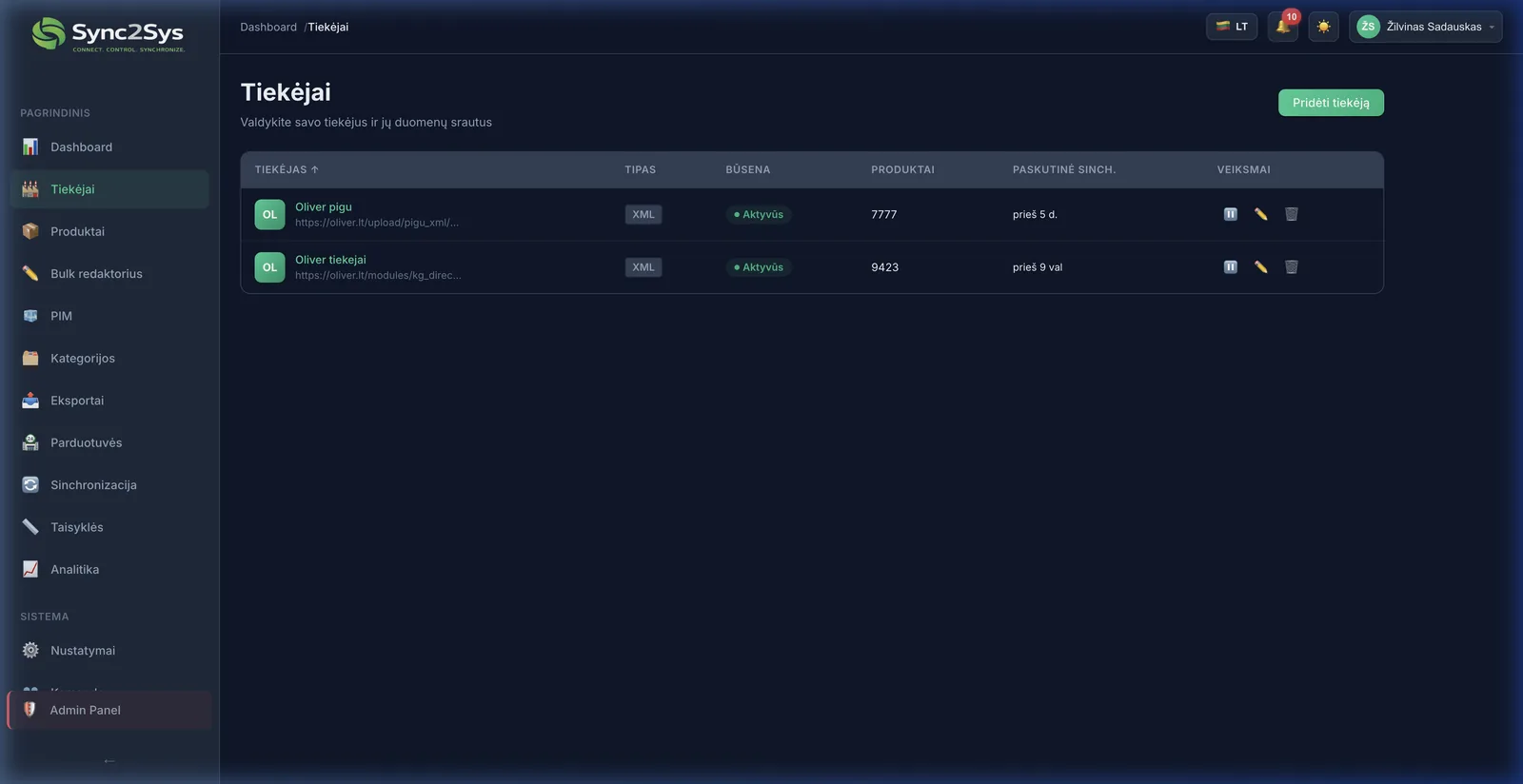
Task: Toggle the light/dark theme sun icon
Action: [1323, 27]
